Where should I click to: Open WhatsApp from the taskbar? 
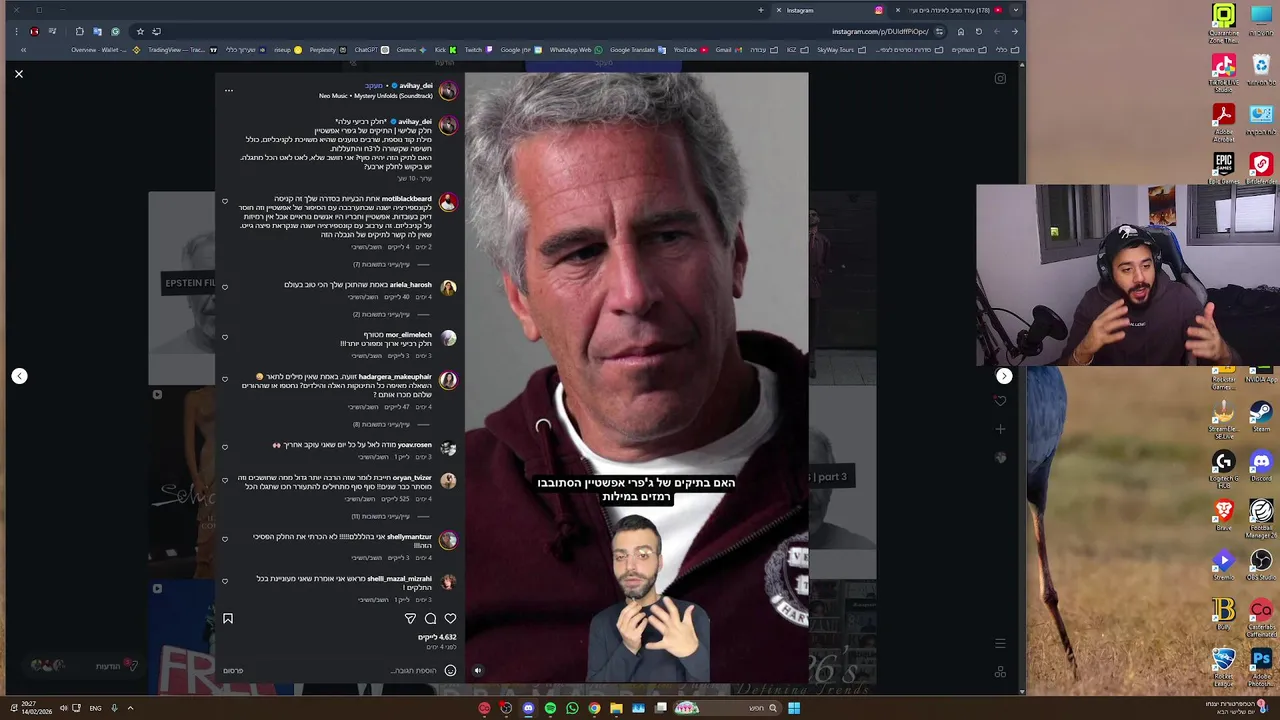coord(572,708)
